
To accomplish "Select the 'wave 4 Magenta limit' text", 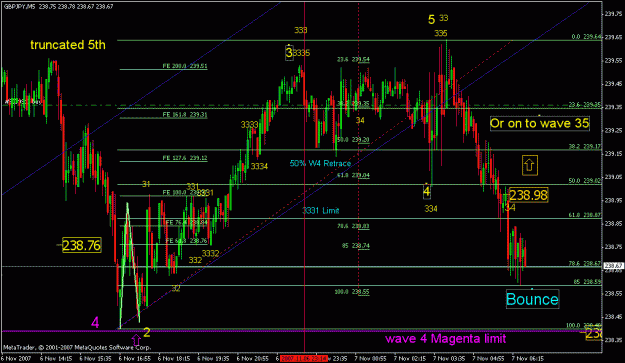I will click(x=446, y=339).
